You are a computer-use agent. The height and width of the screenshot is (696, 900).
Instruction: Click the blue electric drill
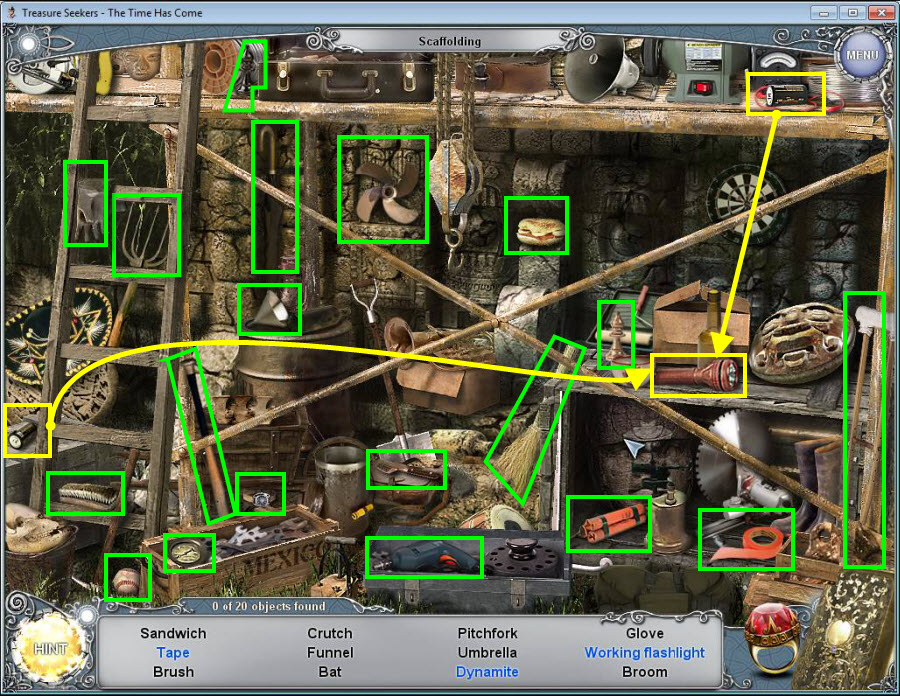coord(423,557)
